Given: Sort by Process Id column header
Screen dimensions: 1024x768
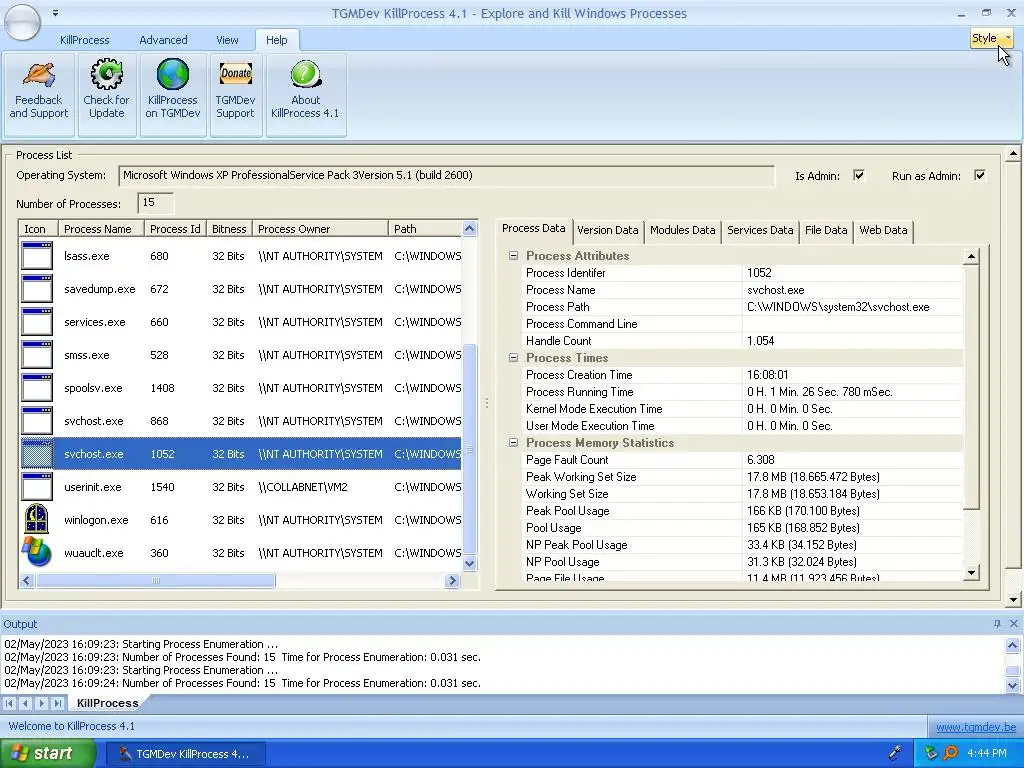Looking at the screenshot, I should pos(175,229).
